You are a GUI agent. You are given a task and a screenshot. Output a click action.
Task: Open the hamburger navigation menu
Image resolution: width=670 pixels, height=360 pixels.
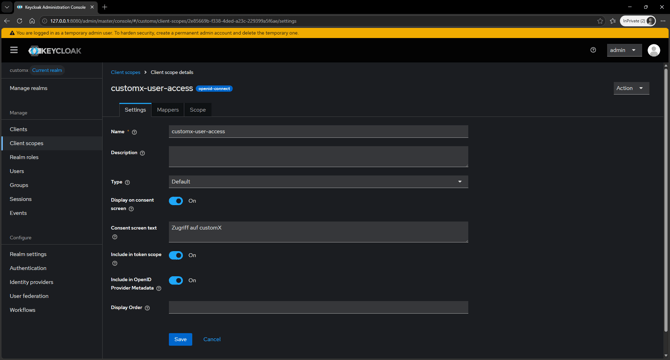[14, 50]
